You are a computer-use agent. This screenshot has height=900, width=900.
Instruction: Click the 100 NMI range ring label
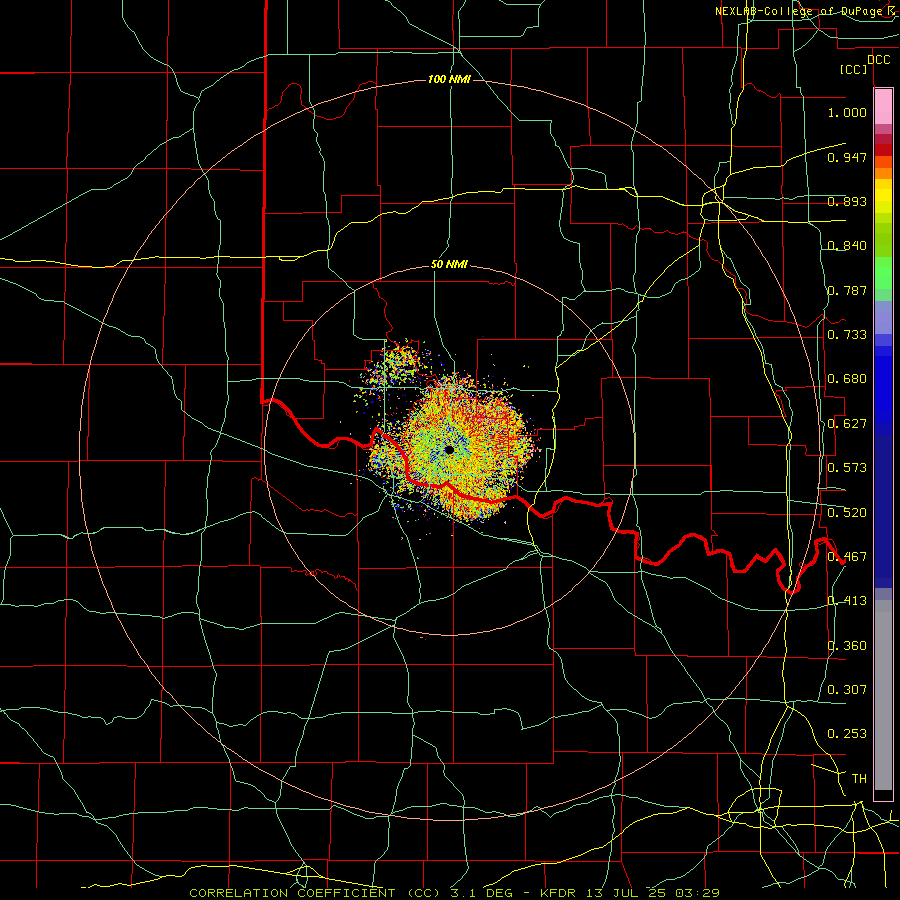coord(449,79)
